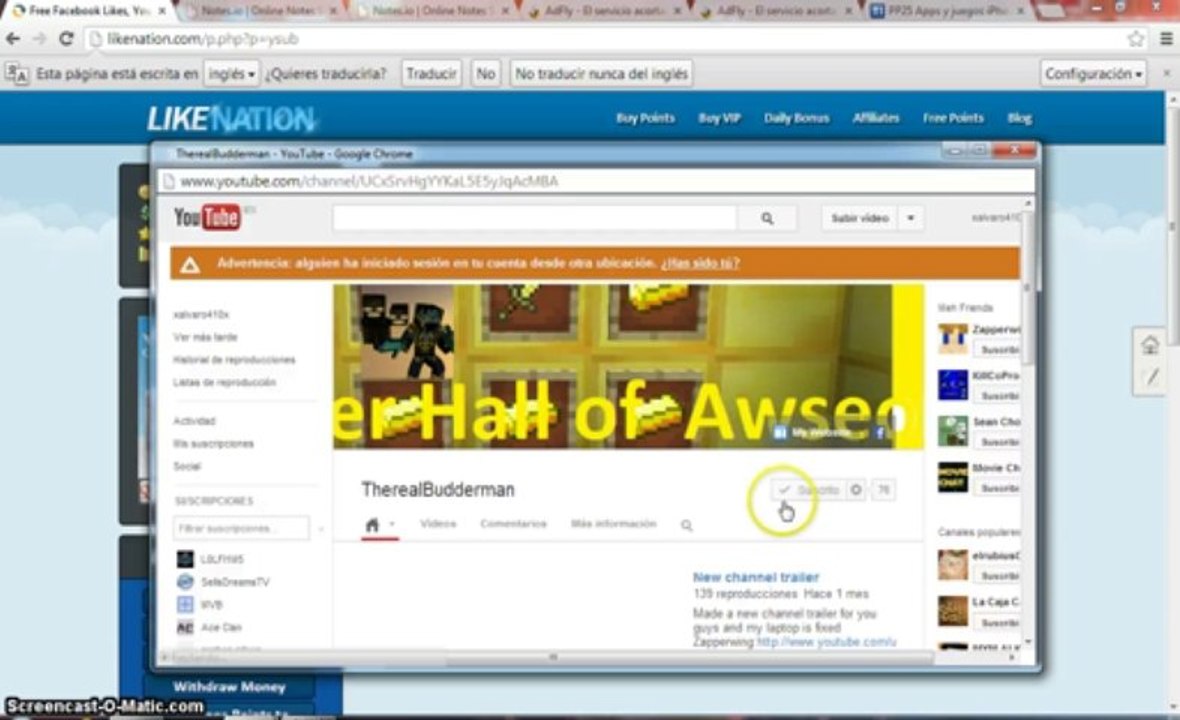
Task: Open the channel Comentarios tab
Action: pos(513,524)
